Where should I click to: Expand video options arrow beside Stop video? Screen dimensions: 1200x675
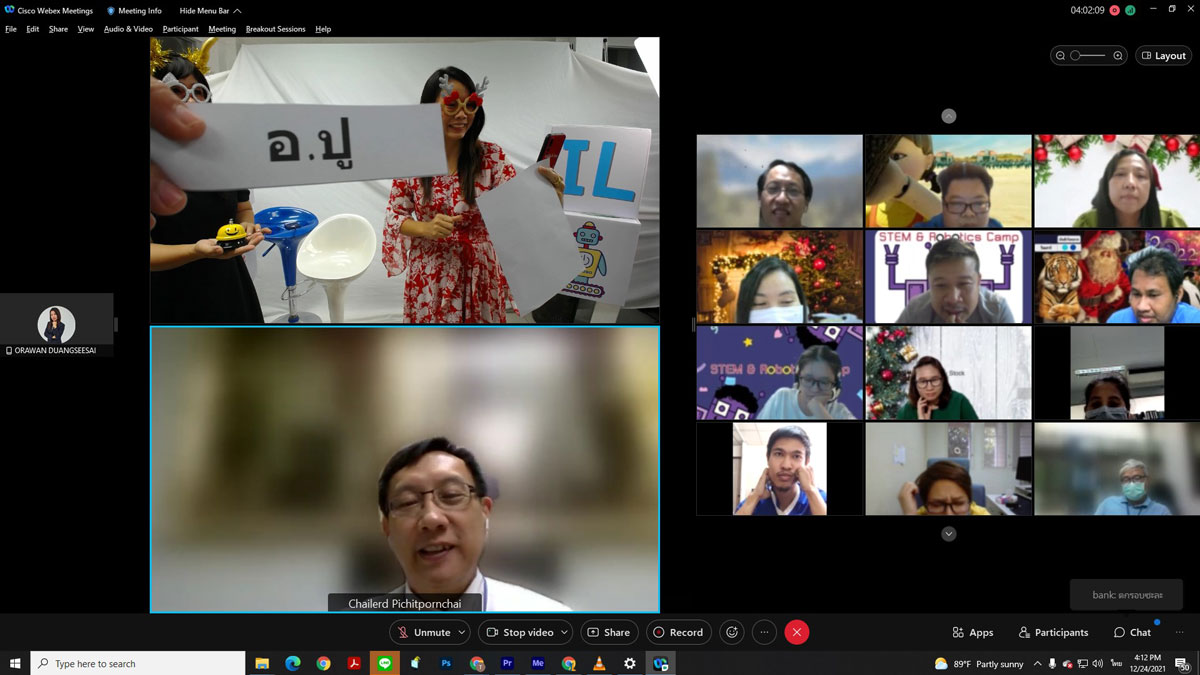pos(564,632)
